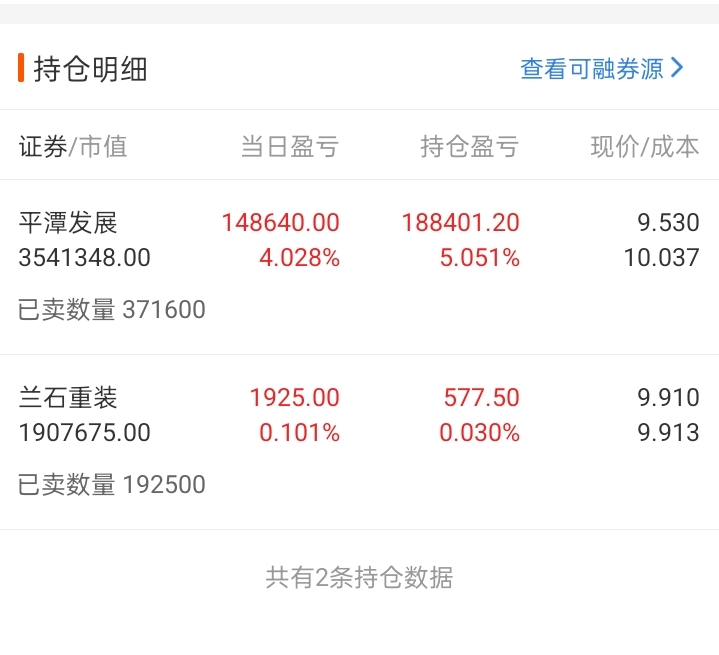Image resolution: width=719 pixels, height=655 pixels.
Task: Sort by 证券/市值 column header
Action: tap(73, 147)
